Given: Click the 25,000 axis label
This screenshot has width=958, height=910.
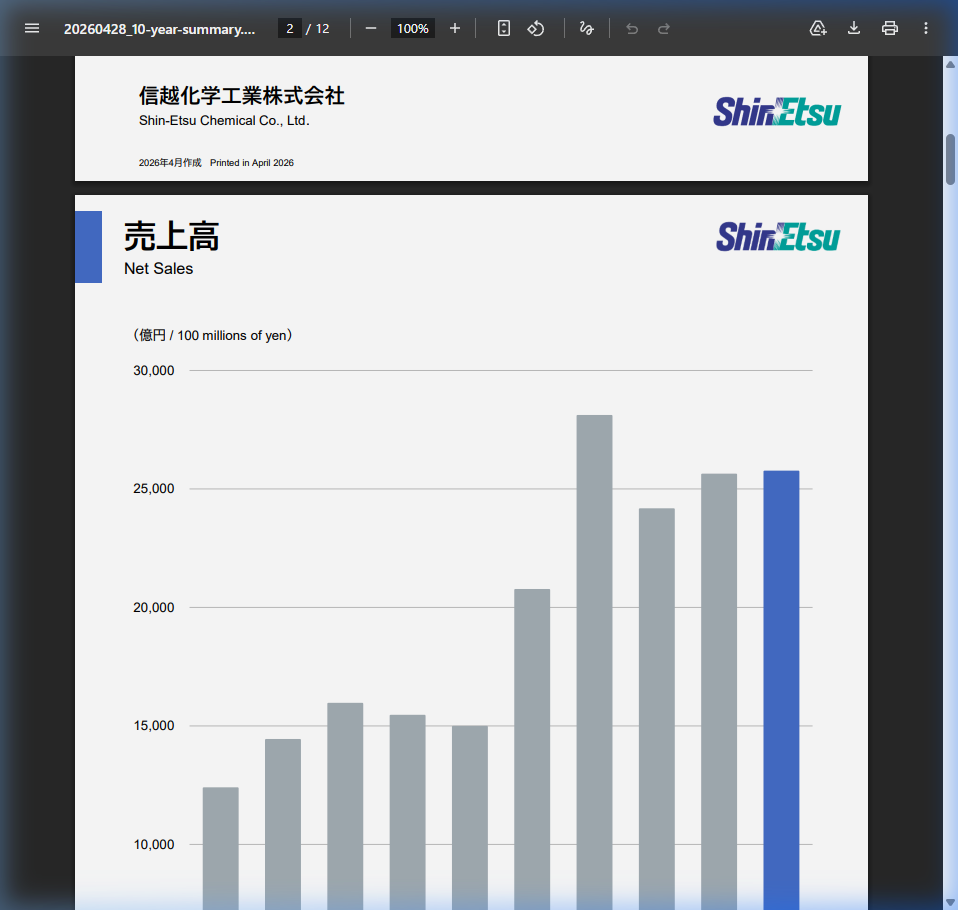Looking at the screenshot, I should 153,488.
